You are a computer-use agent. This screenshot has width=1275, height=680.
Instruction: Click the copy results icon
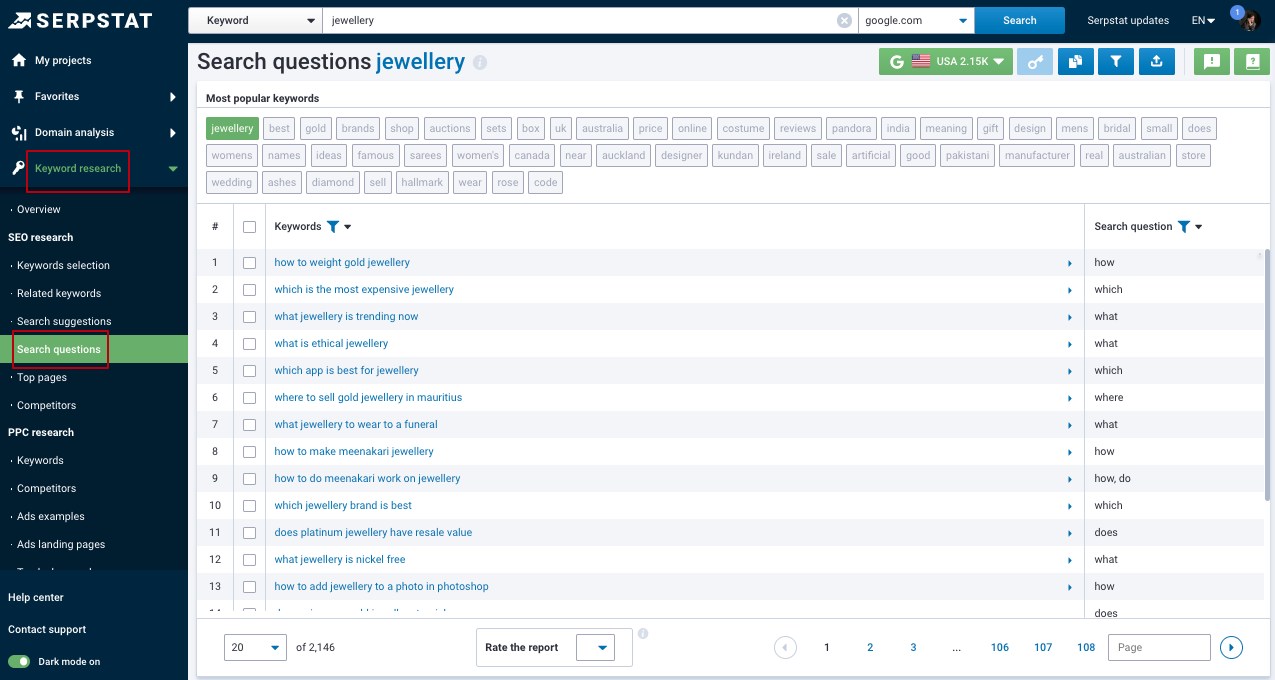click(x=1075, y=61)
